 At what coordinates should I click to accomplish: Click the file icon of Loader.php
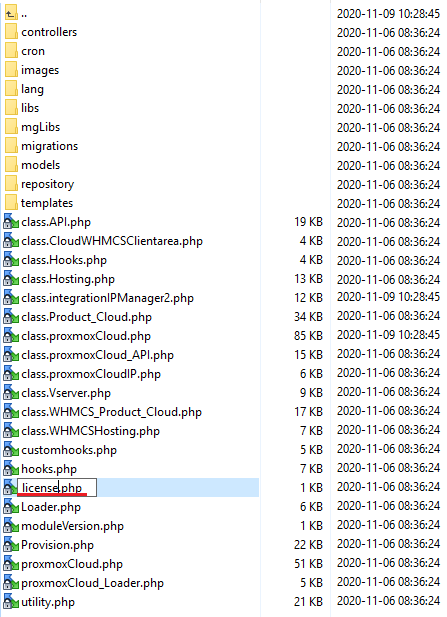click(11, 506)
